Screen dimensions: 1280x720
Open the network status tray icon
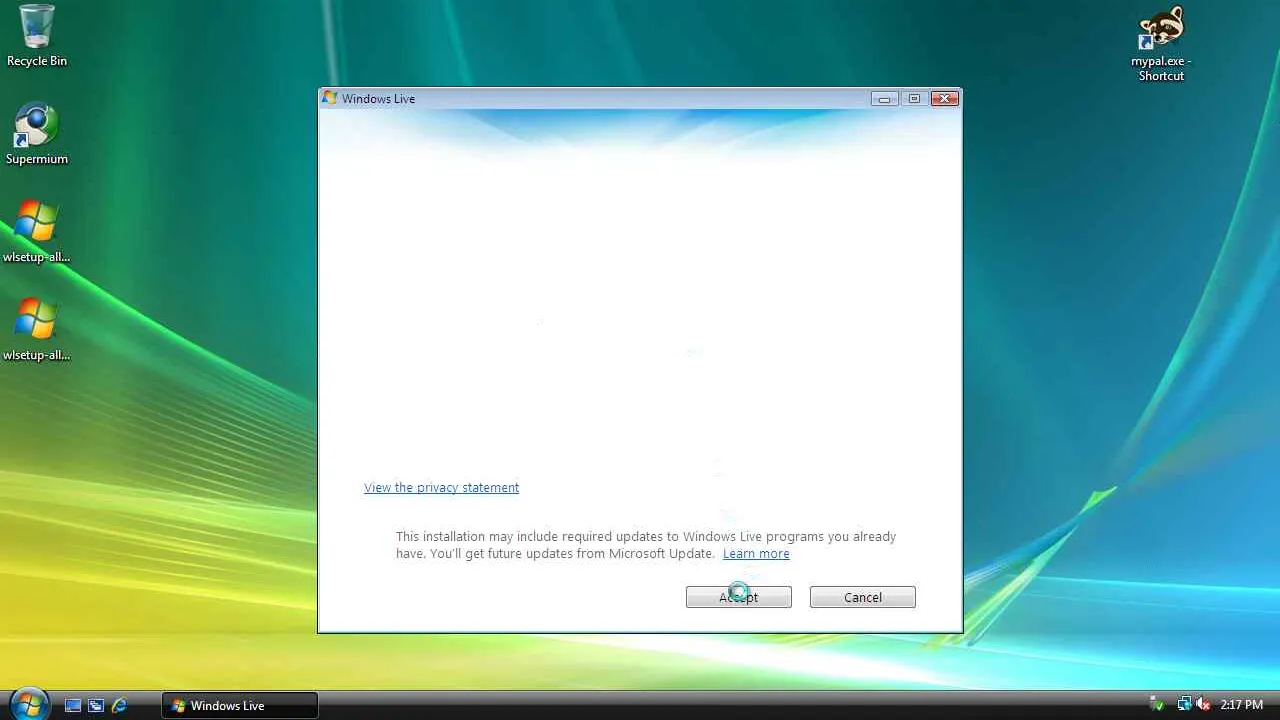click(x=1184, y=705)
